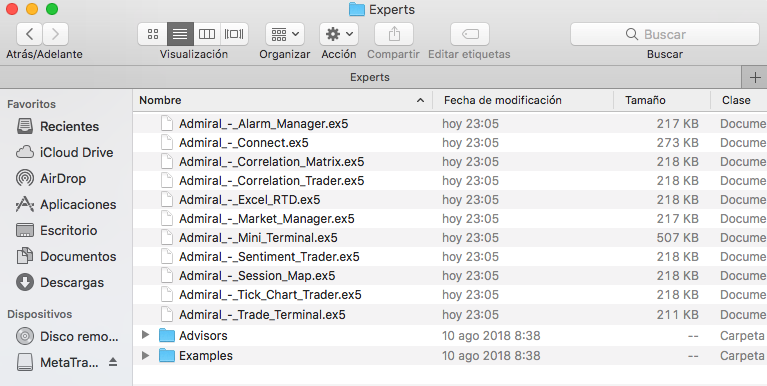Screen dimensions: 767x386
Task: Select the Experts tab
Action: click(370, 77)
